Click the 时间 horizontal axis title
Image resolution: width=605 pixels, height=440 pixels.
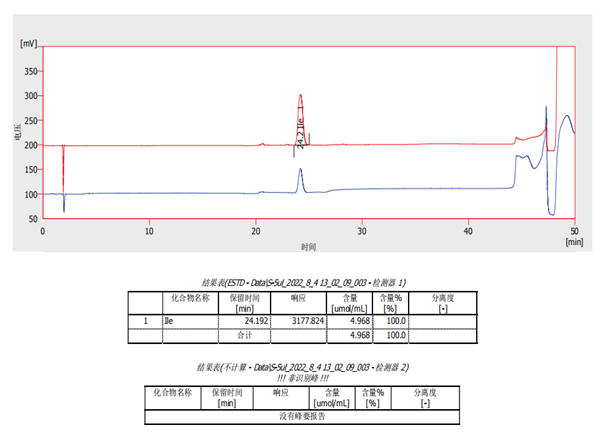coord(308,247)
